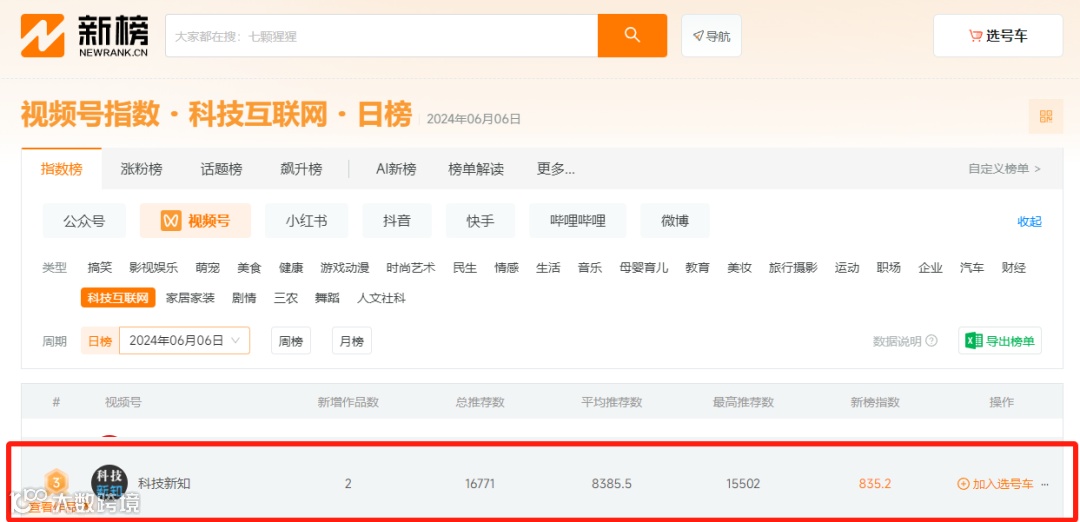Filter by 母婴育儿 category
This screenshot has width=1080, height=522.
[x=644, y=268]
